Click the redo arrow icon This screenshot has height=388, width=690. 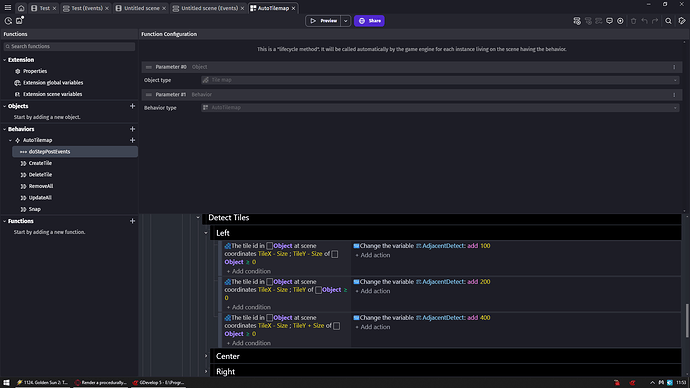pyautogui.click(x=655, y=21)
